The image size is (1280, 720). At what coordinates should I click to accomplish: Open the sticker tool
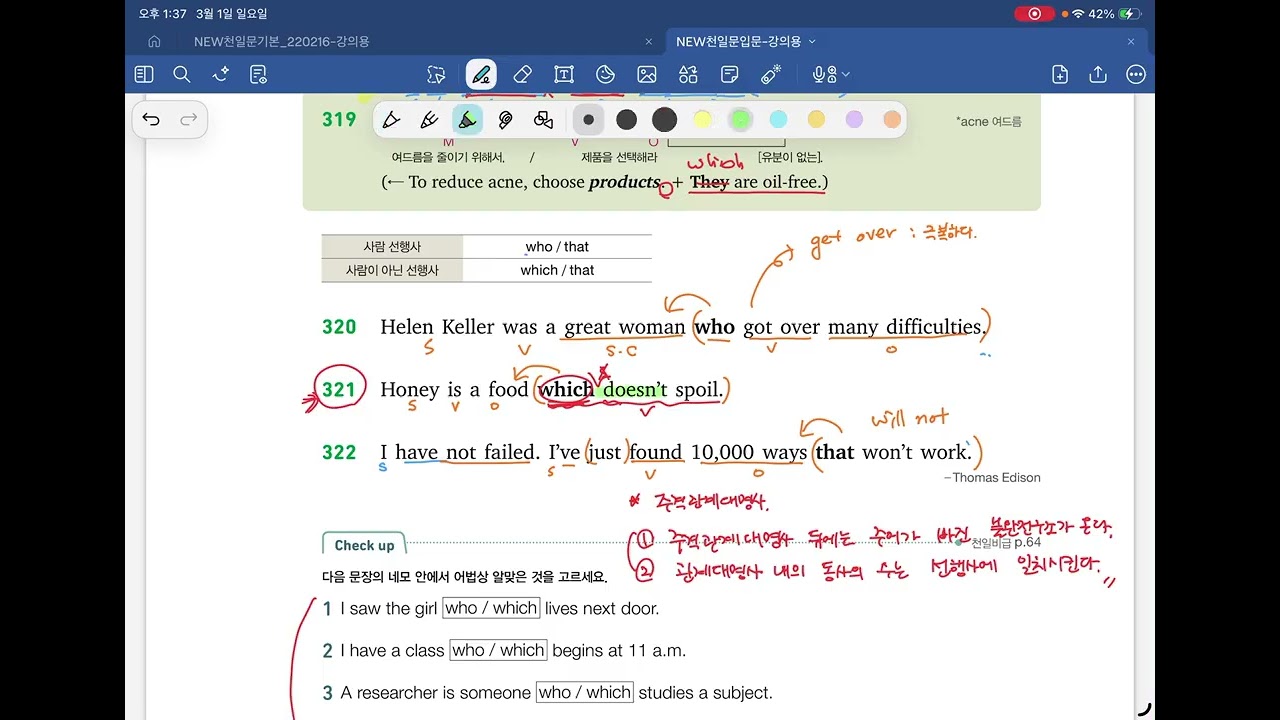point(605,74)
